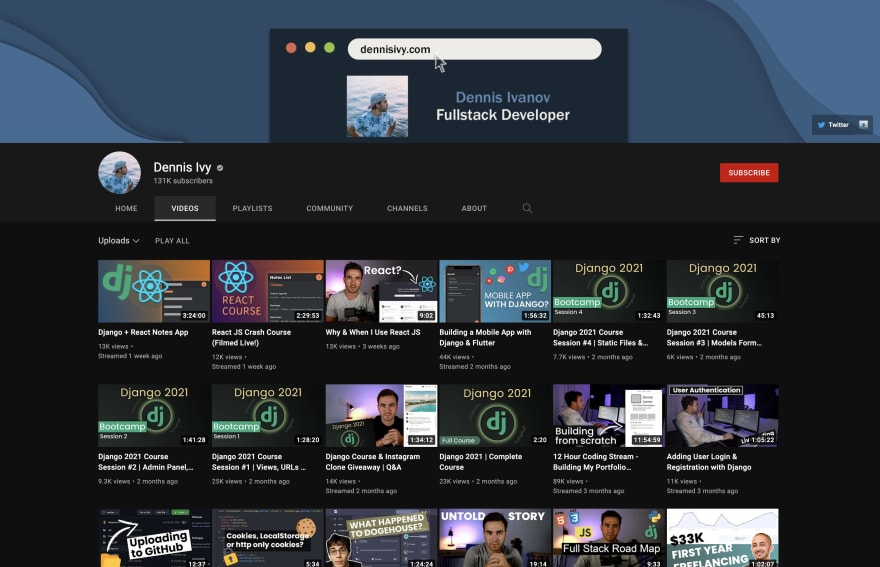This screenshot has height=567, width=880.
Task: Switch to the Playlists tab
Action: (253, 208)
